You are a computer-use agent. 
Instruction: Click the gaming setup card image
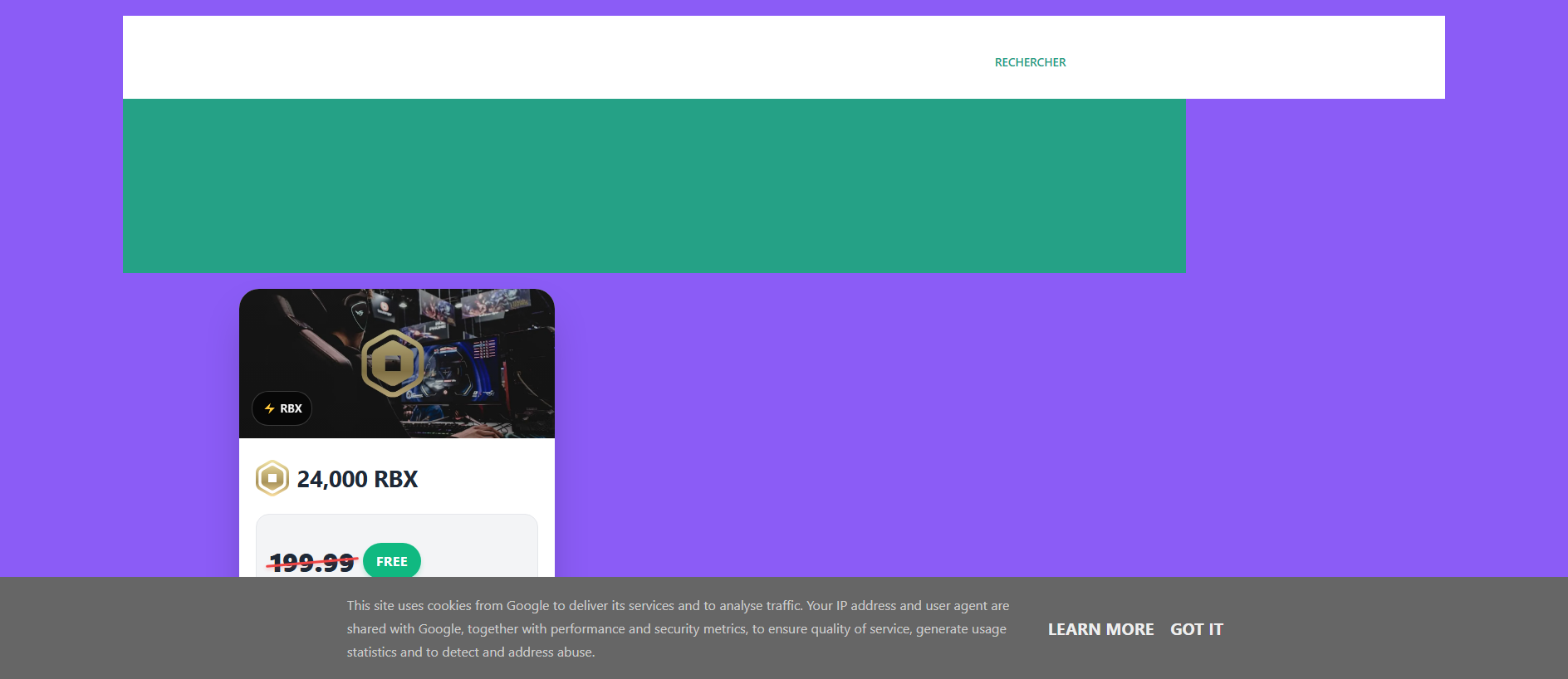tap(397, 364)
